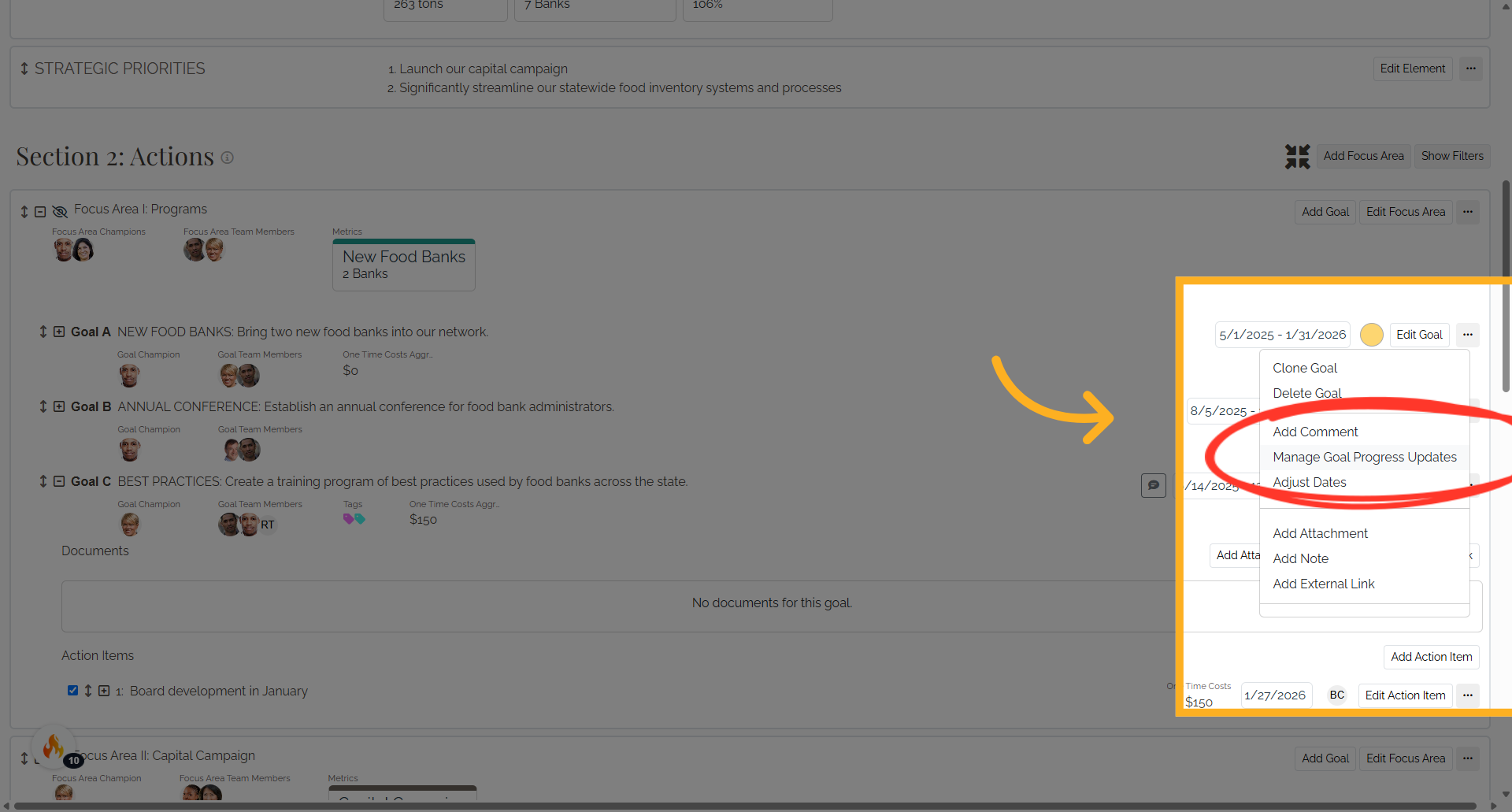The width and height of the screenshot is (1512, 812).
Task: Click the second Focus Area I champion avatar
Action: point(83,250)
